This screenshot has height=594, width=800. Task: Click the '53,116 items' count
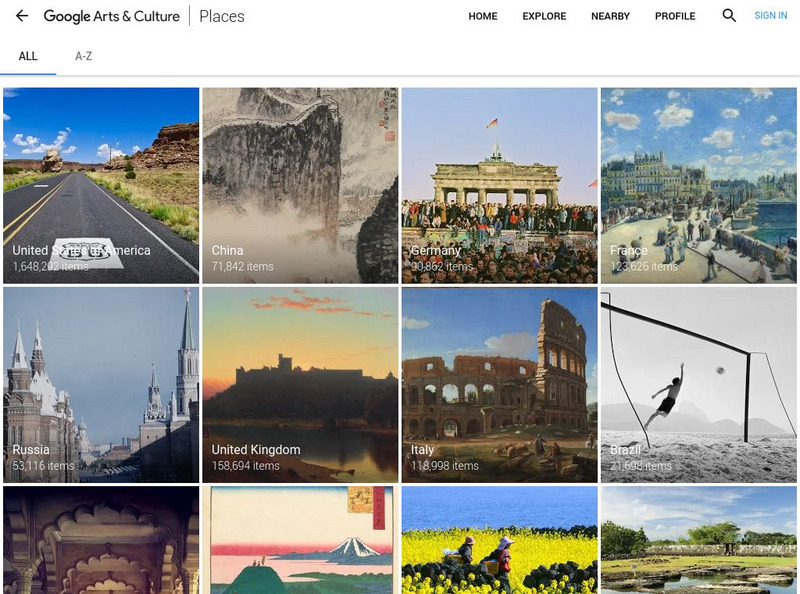tap(43, 466)
